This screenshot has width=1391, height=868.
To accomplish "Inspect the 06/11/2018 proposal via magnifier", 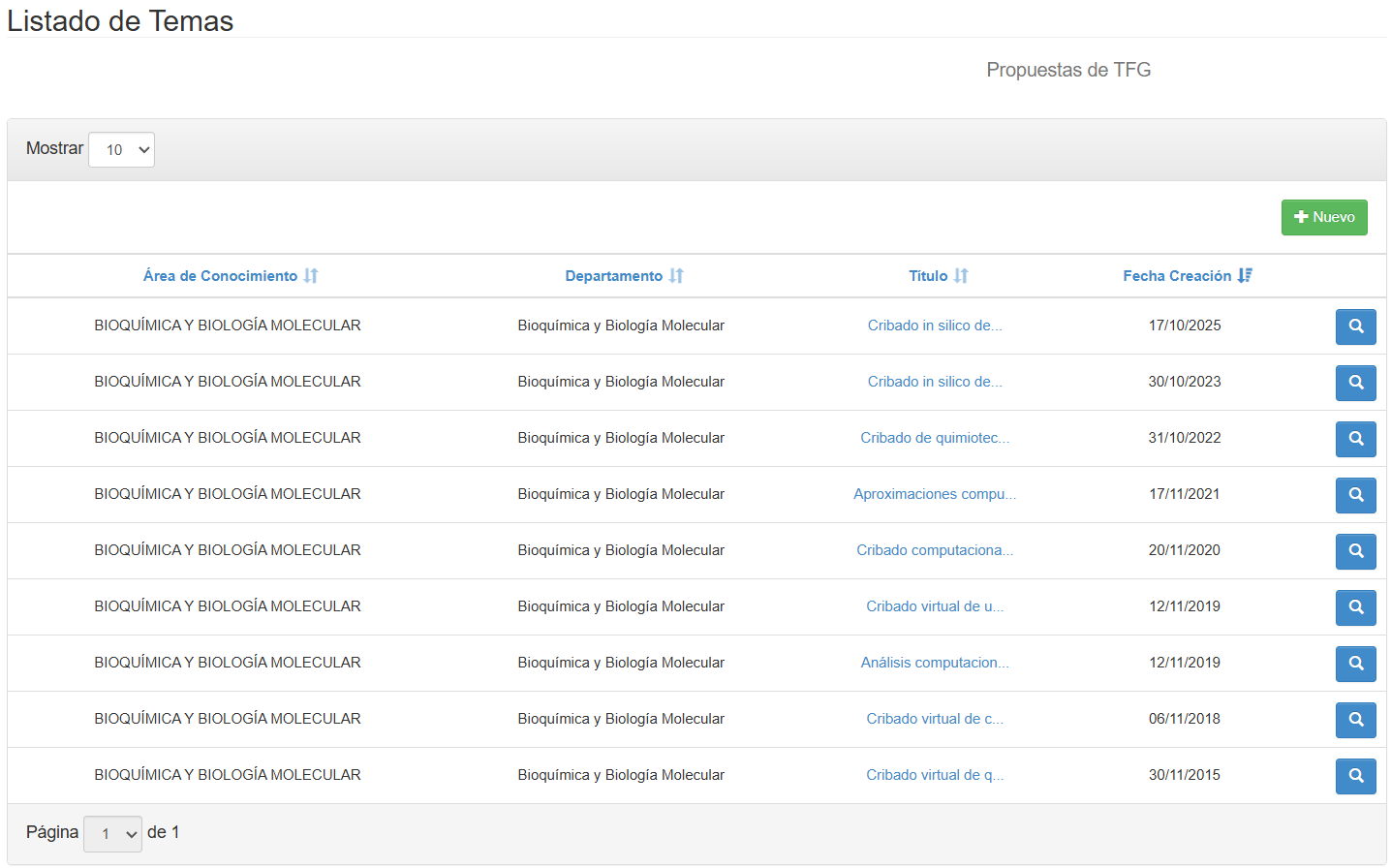I will (x=1355, y=720).
